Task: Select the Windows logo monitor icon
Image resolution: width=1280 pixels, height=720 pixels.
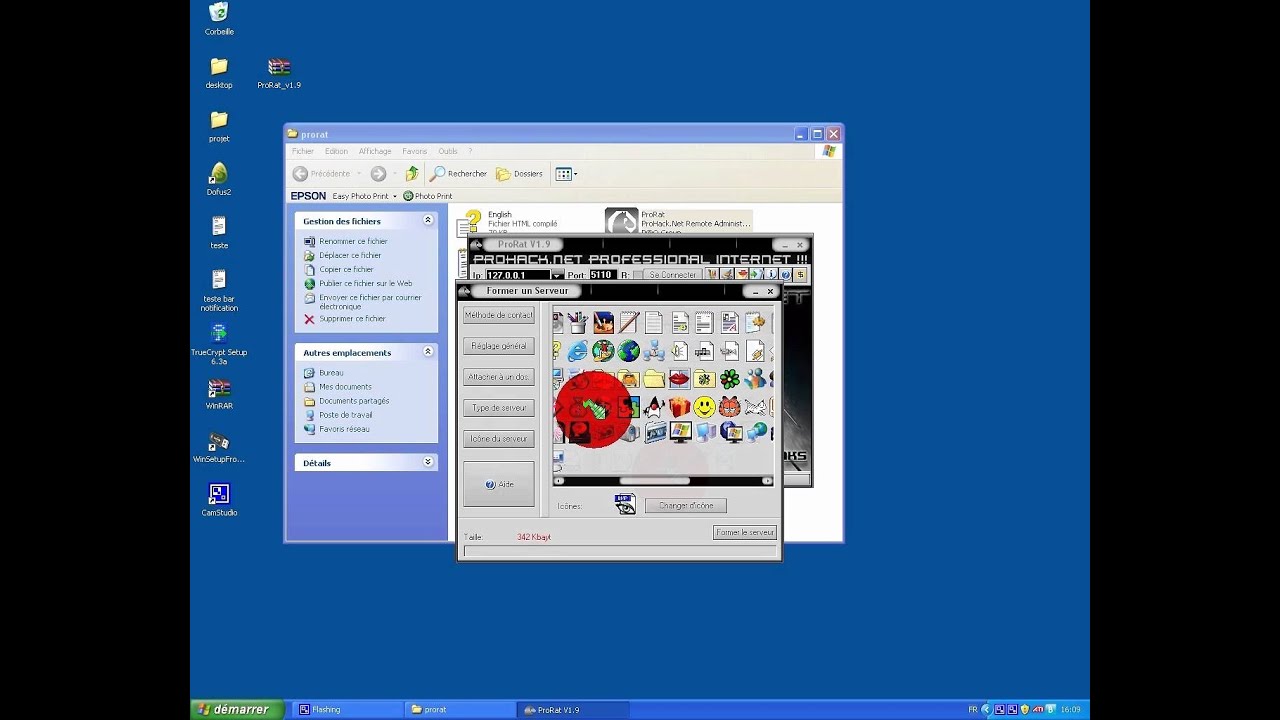Action: pos(680,432)
